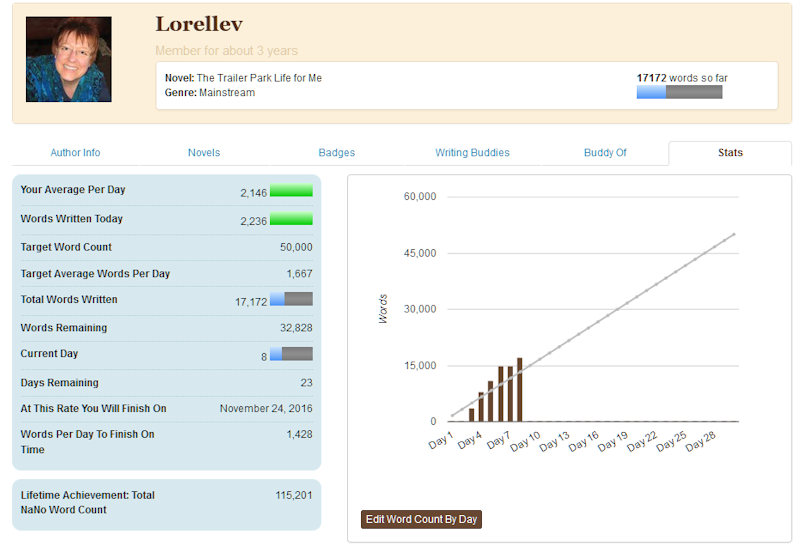Switch to the Novels tab
Viewport: 800px width, 553px height.
pyautogui.click(x=204, y=153)
